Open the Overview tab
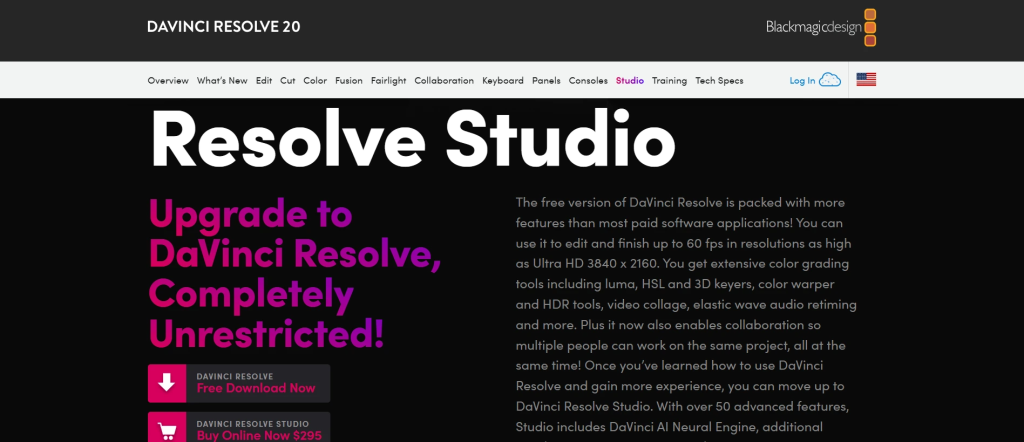This screenshot has height=442, width=1024. pos(168,80)
